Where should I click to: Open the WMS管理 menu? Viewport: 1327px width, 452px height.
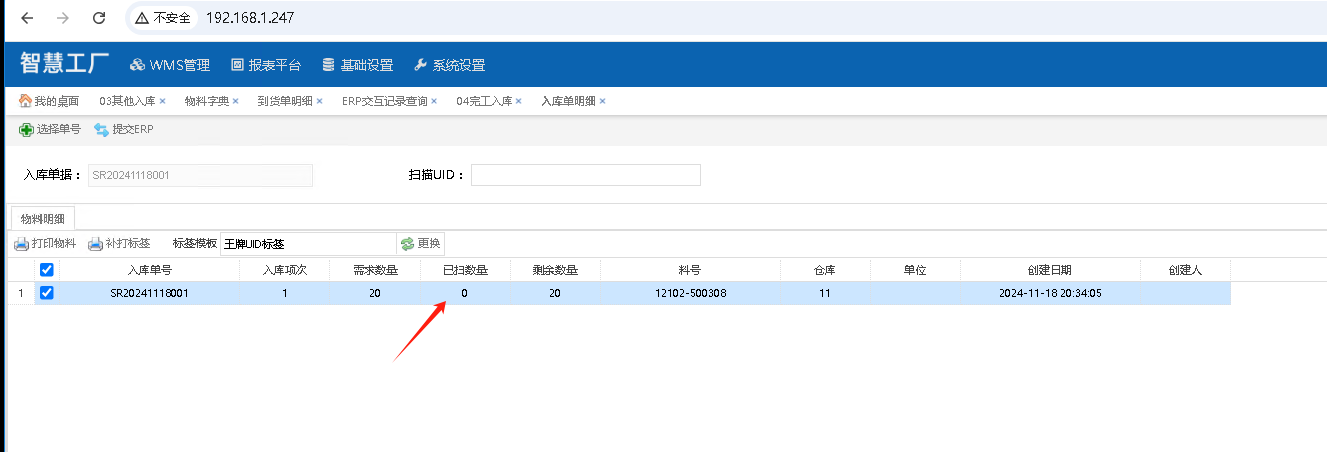[x=170, y=65]
